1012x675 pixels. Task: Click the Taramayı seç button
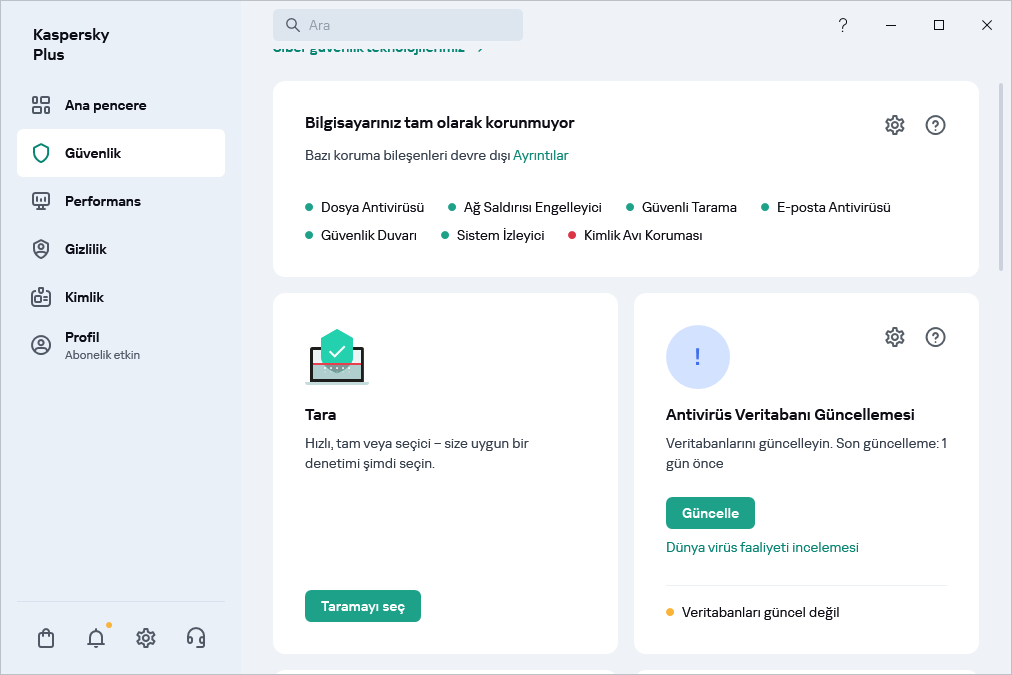(363, 607)
